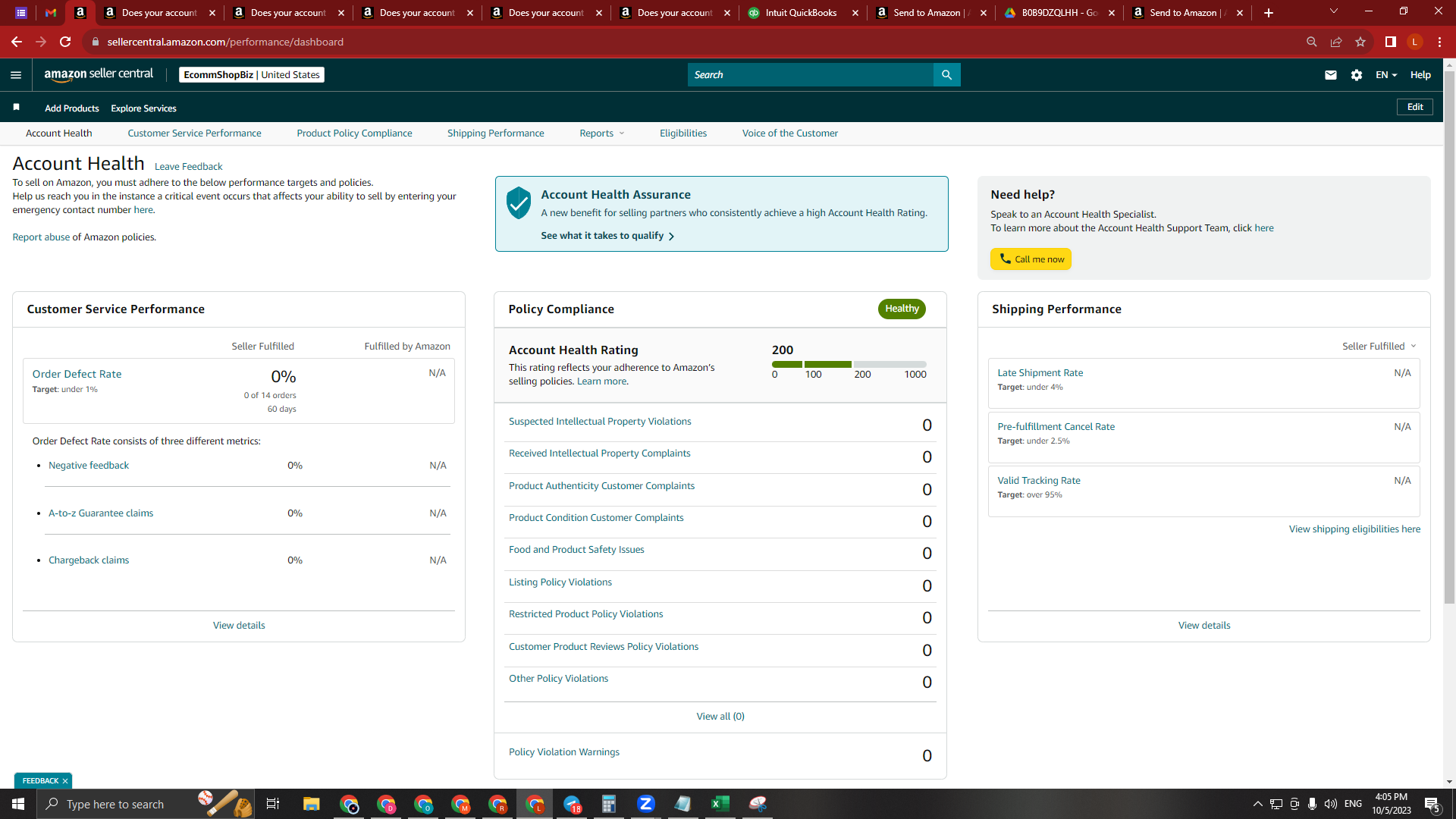Screen dimensions: 1456x819
Task: Click the Edit button in the toolbar
Action: coord(1414,107)
